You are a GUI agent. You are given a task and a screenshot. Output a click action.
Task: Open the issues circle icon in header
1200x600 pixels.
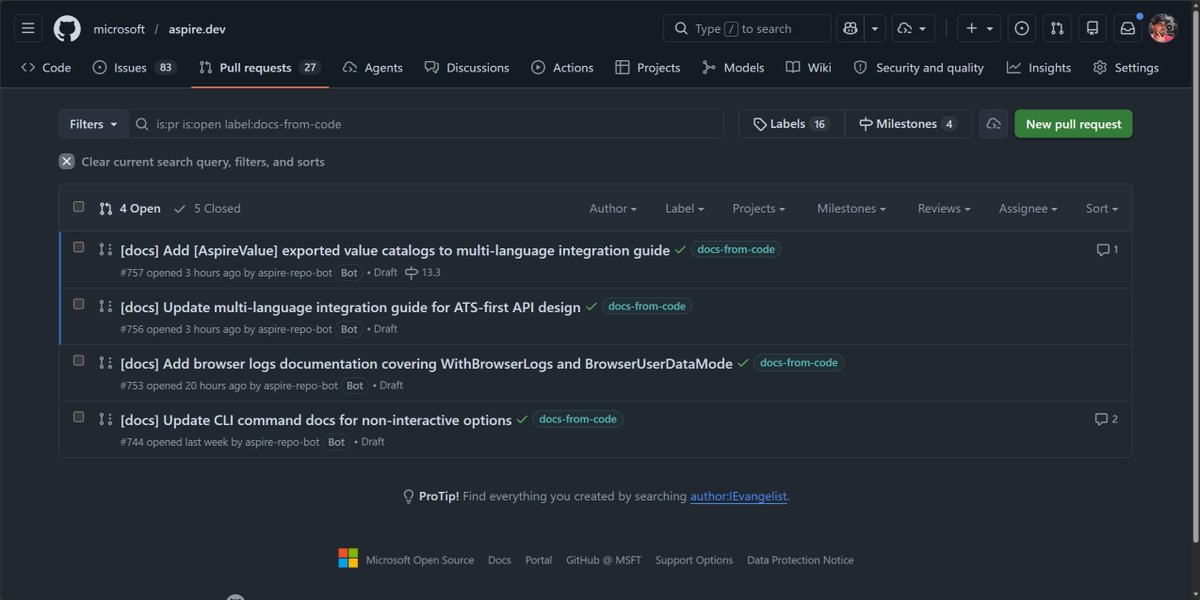1022,28
